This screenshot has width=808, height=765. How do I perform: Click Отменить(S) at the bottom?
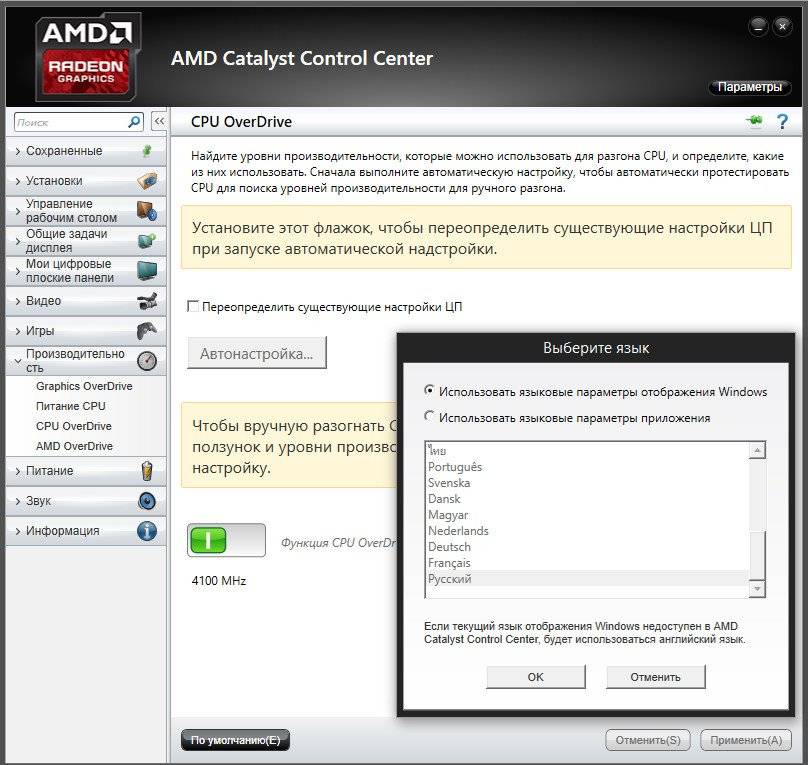pyautogui.click(x=648, y=740)
